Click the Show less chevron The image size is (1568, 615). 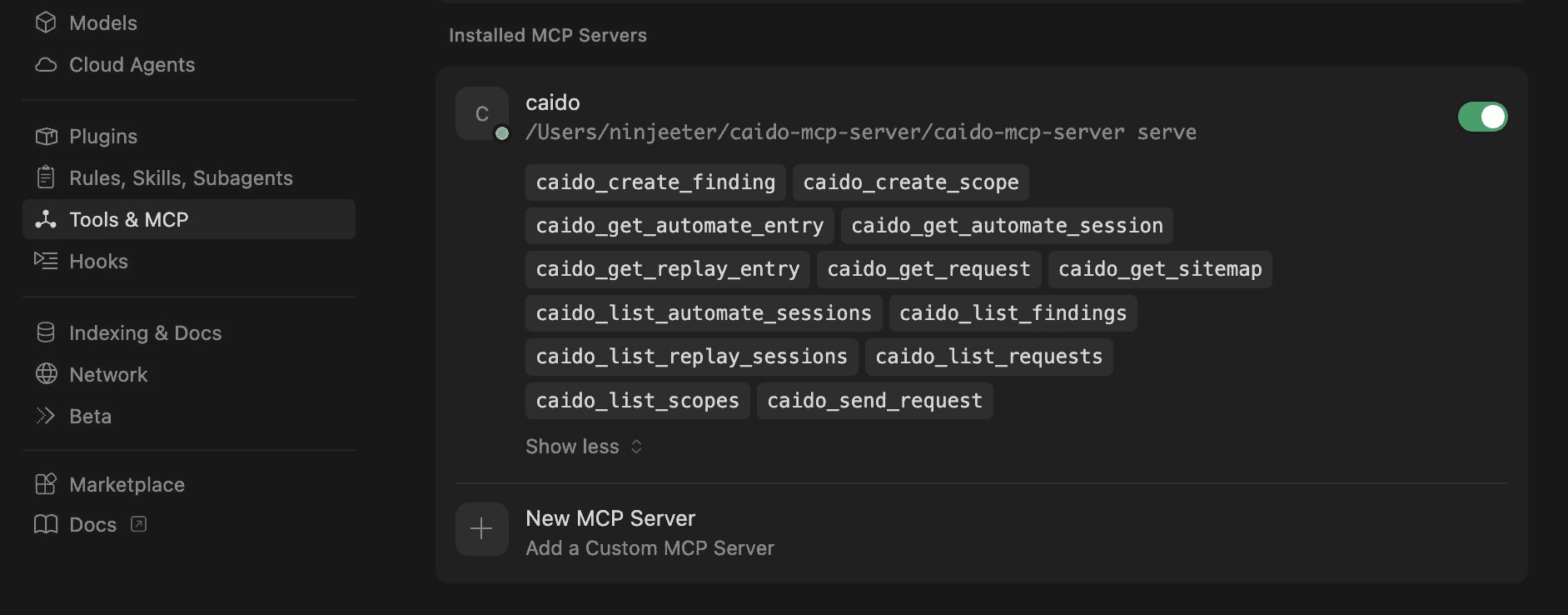635,447
